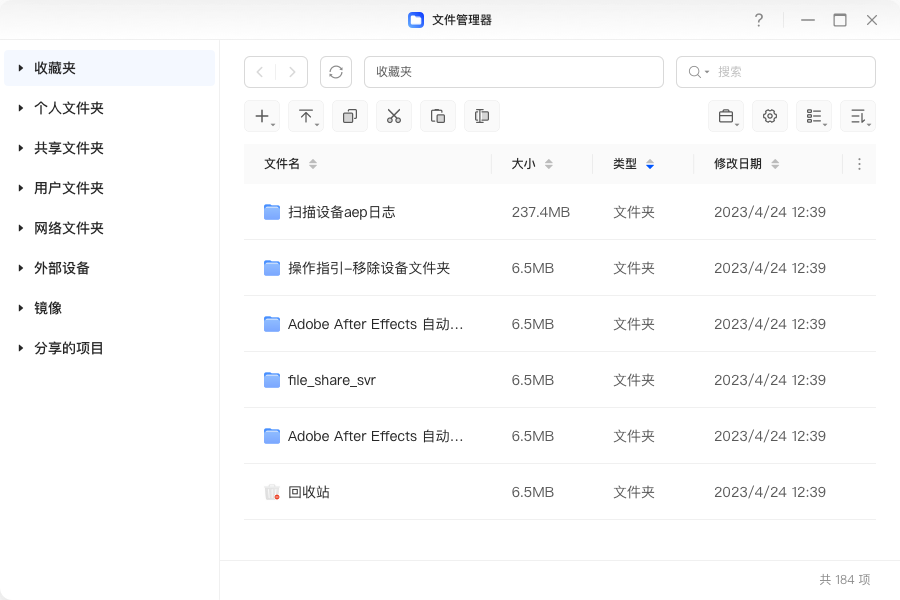Click the 237.4MB size cell
900x600 pixels.
pyautogui.click(x=541, y=212)
